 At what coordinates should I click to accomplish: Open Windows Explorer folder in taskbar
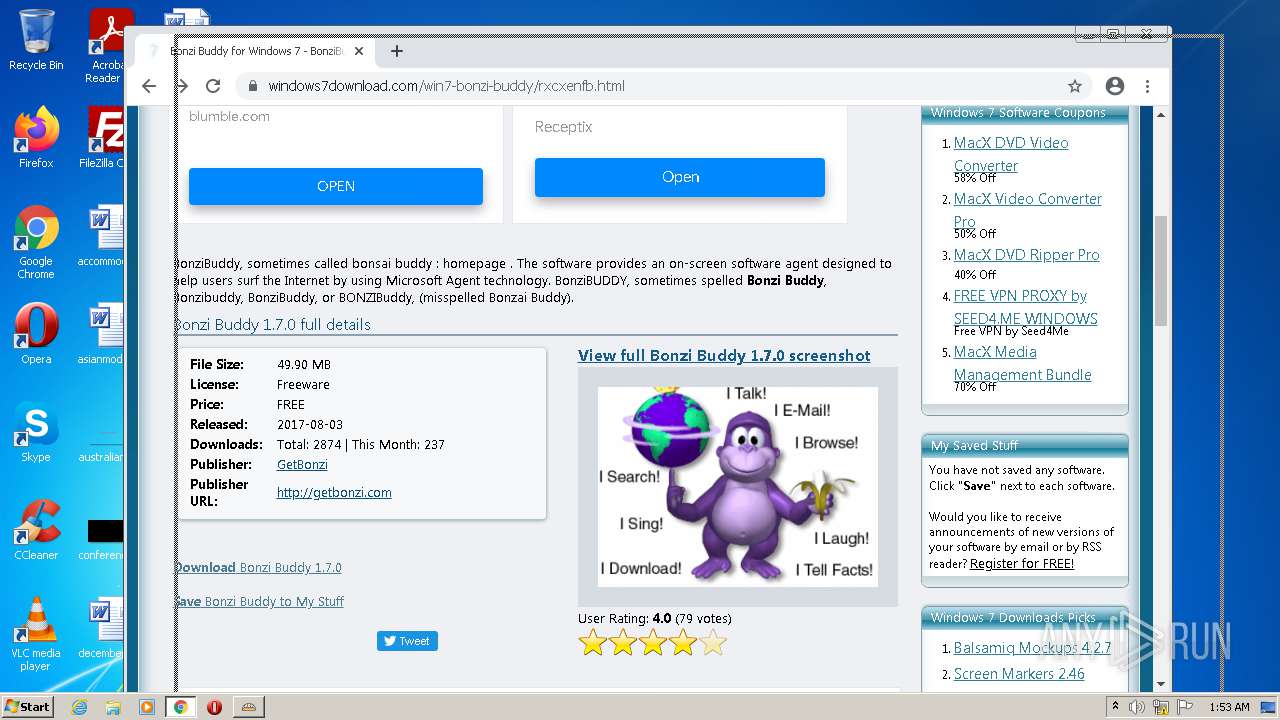(x=113, y=707)
